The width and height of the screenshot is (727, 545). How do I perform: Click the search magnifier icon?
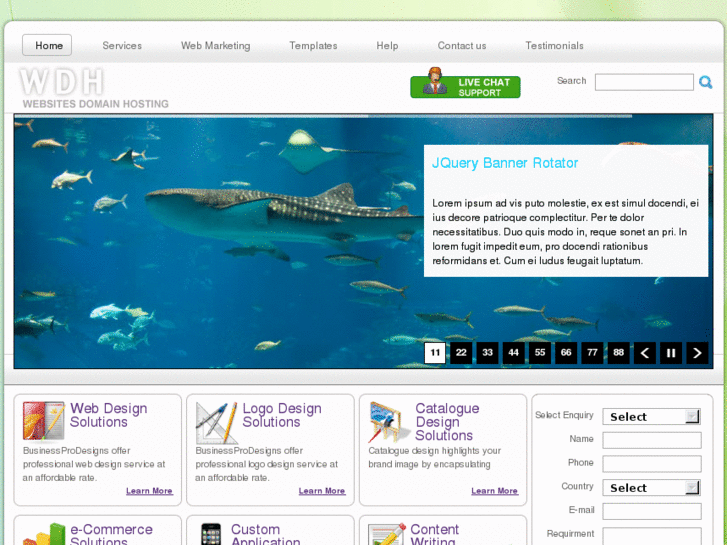click(705, 82)
